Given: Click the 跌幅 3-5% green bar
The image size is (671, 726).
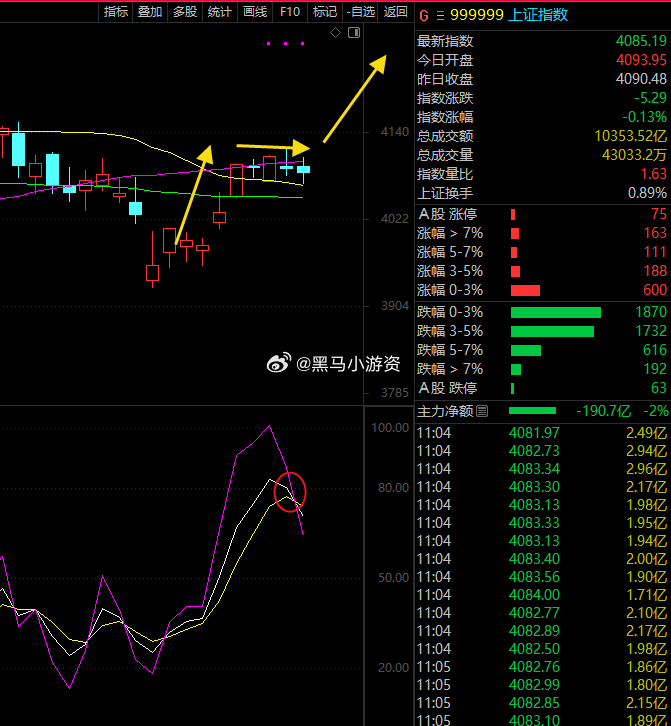Looking at the screenshot, I should (552, 332).
